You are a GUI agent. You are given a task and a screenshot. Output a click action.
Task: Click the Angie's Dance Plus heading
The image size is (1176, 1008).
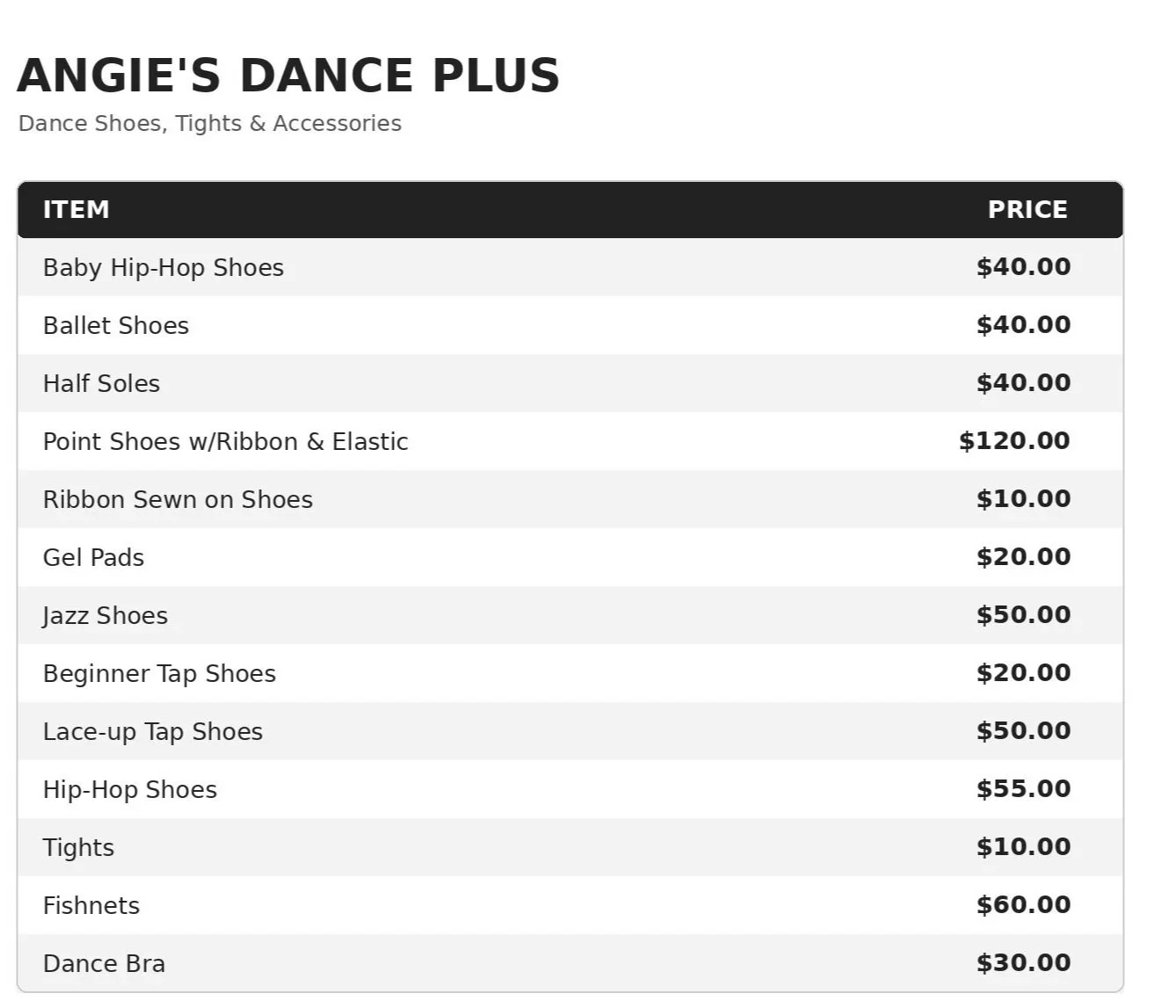(x=288, y=75)
